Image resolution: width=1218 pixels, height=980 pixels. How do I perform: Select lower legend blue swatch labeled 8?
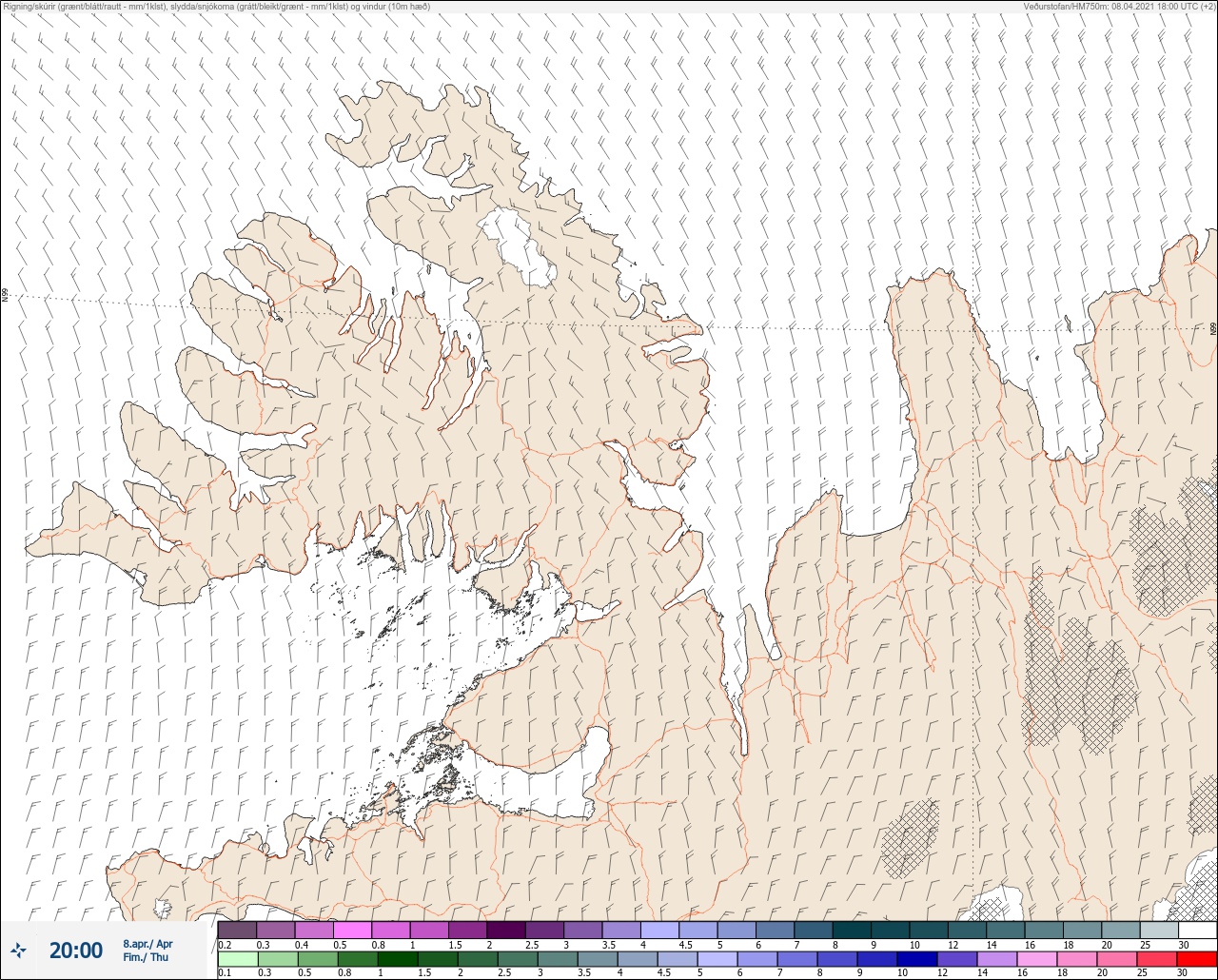tap(835, 958)
